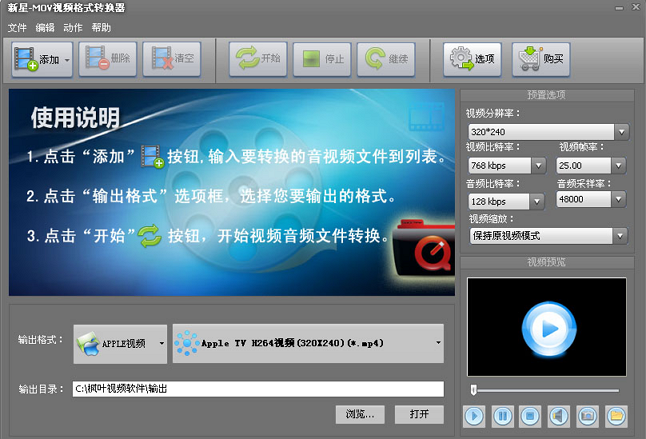Screen dimensions: 646x439
Task: Click the 输出格式： label
Action: 40,340
